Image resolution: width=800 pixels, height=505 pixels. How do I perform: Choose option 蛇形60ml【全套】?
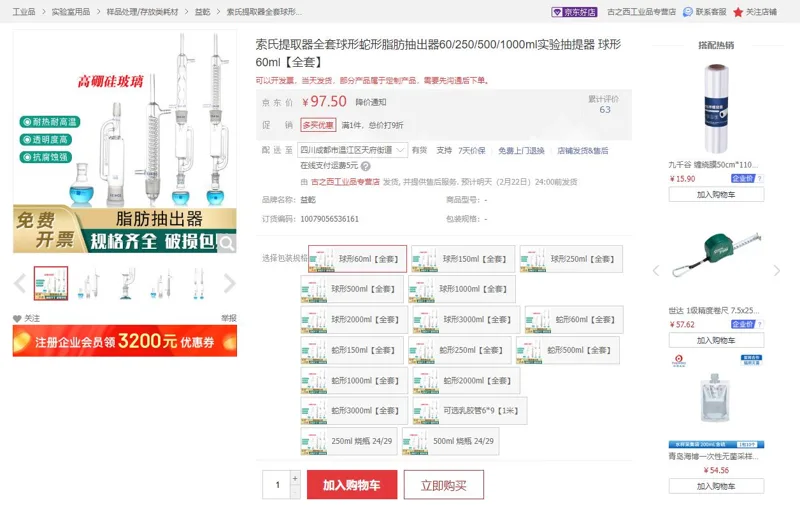(574, 319)
